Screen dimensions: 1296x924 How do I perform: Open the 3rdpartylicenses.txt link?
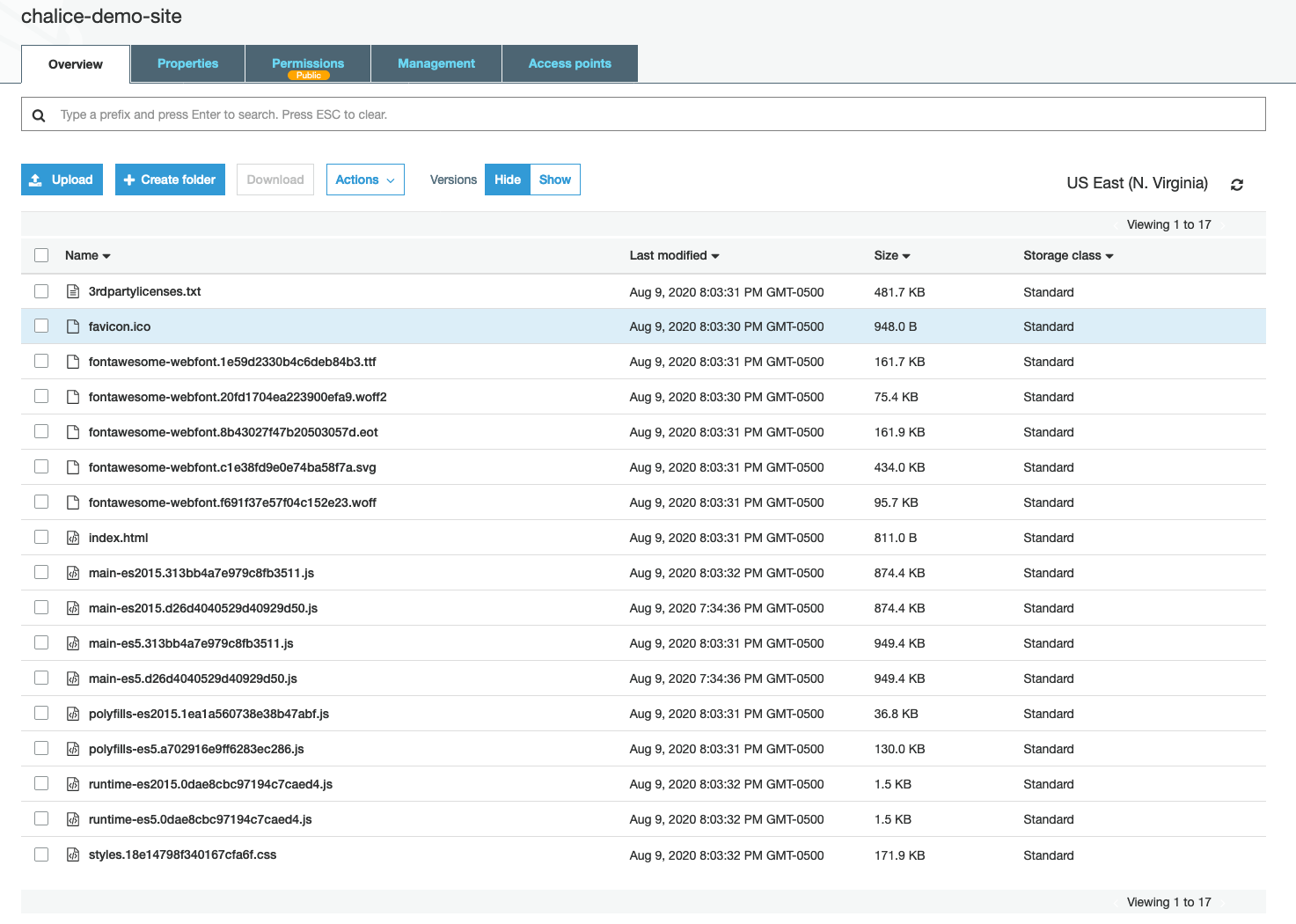click(x=144, y=291)
